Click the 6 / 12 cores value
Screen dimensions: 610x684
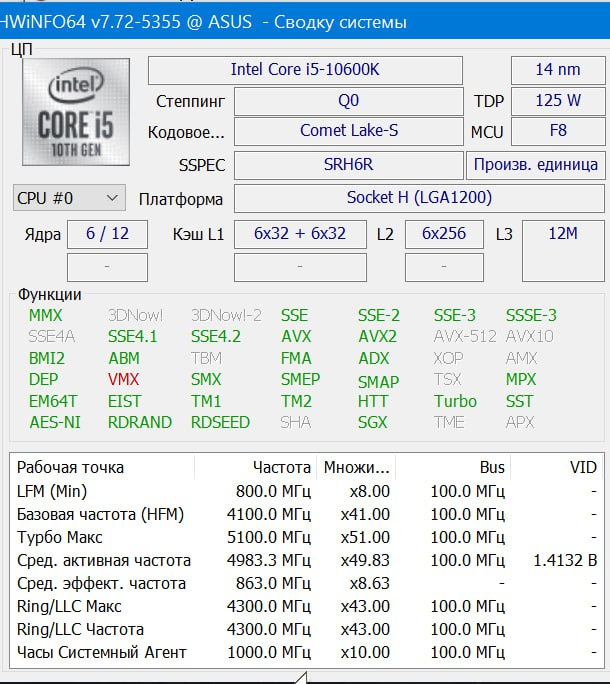pyautogui.click(x=107, y=234)
